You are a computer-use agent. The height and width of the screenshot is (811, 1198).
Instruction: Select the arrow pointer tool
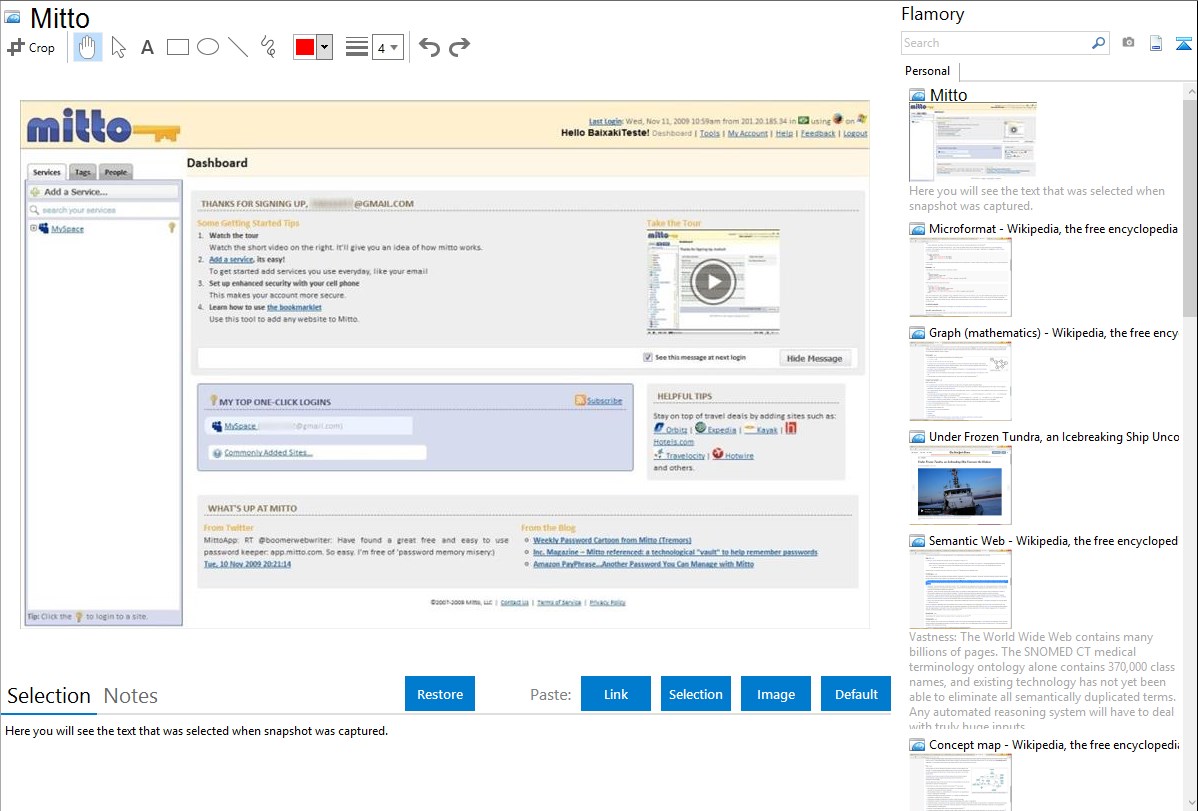118,47
